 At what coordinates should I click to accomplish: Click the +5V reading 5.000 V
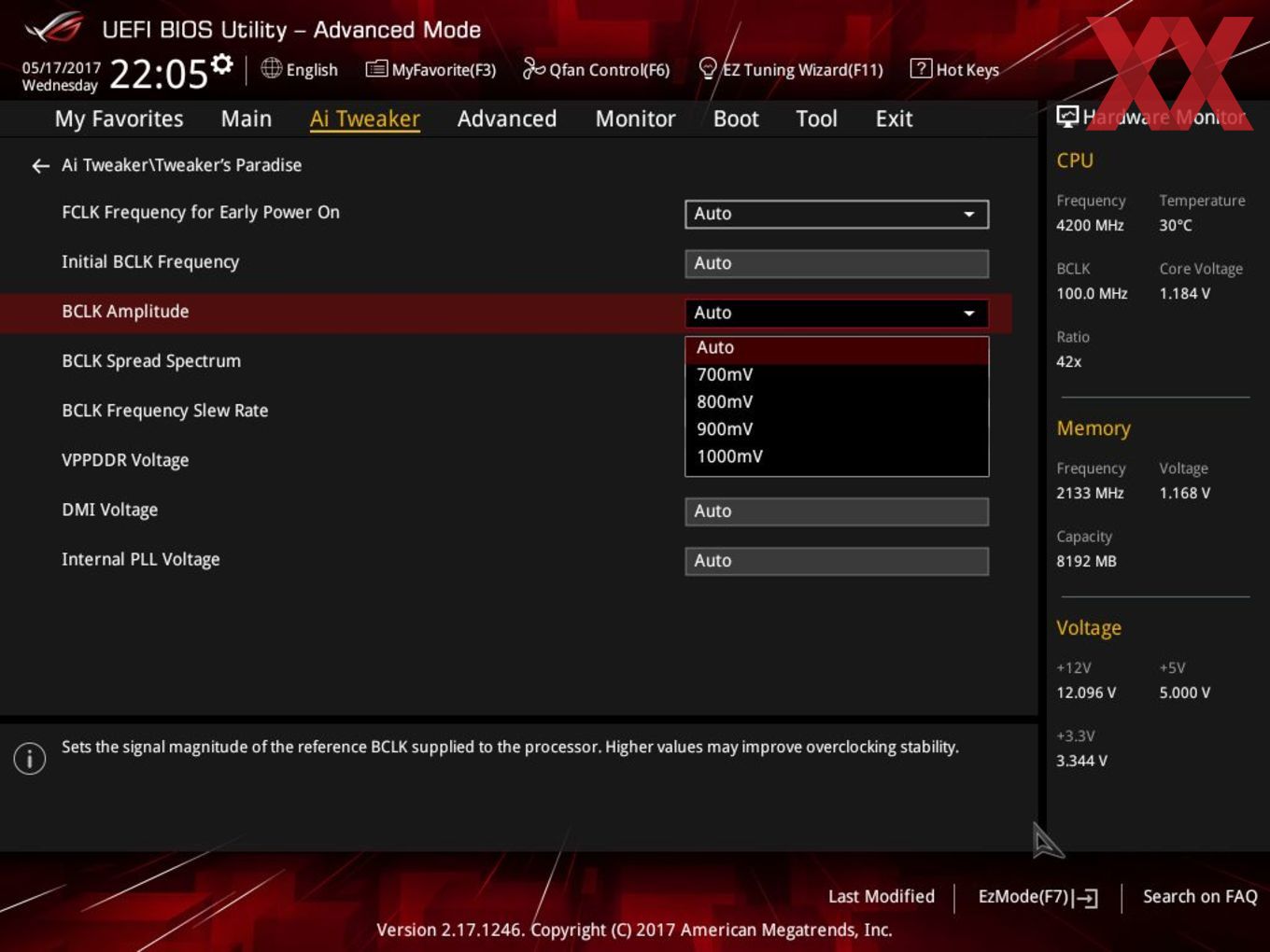tap(1185, 693)
